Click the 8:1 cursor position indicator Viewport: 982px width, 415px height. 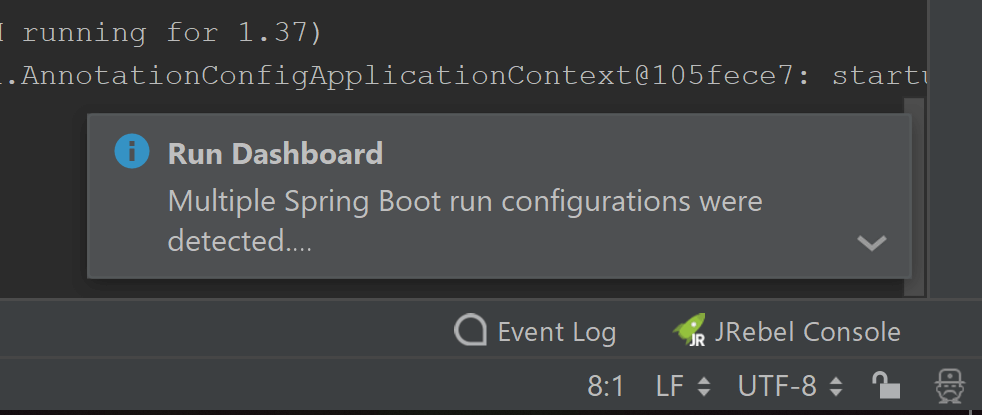click(x=606, y=385)
